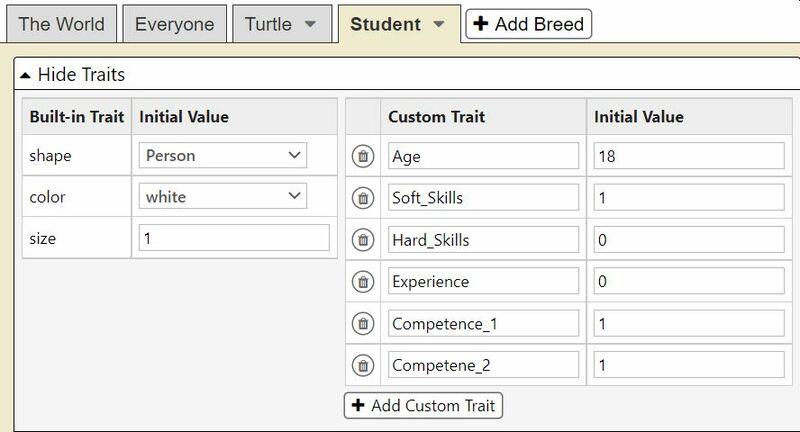Remove the Hard_Skills trait via trash icon
Viewport: 800px width, 432px height.
(363, 240)
